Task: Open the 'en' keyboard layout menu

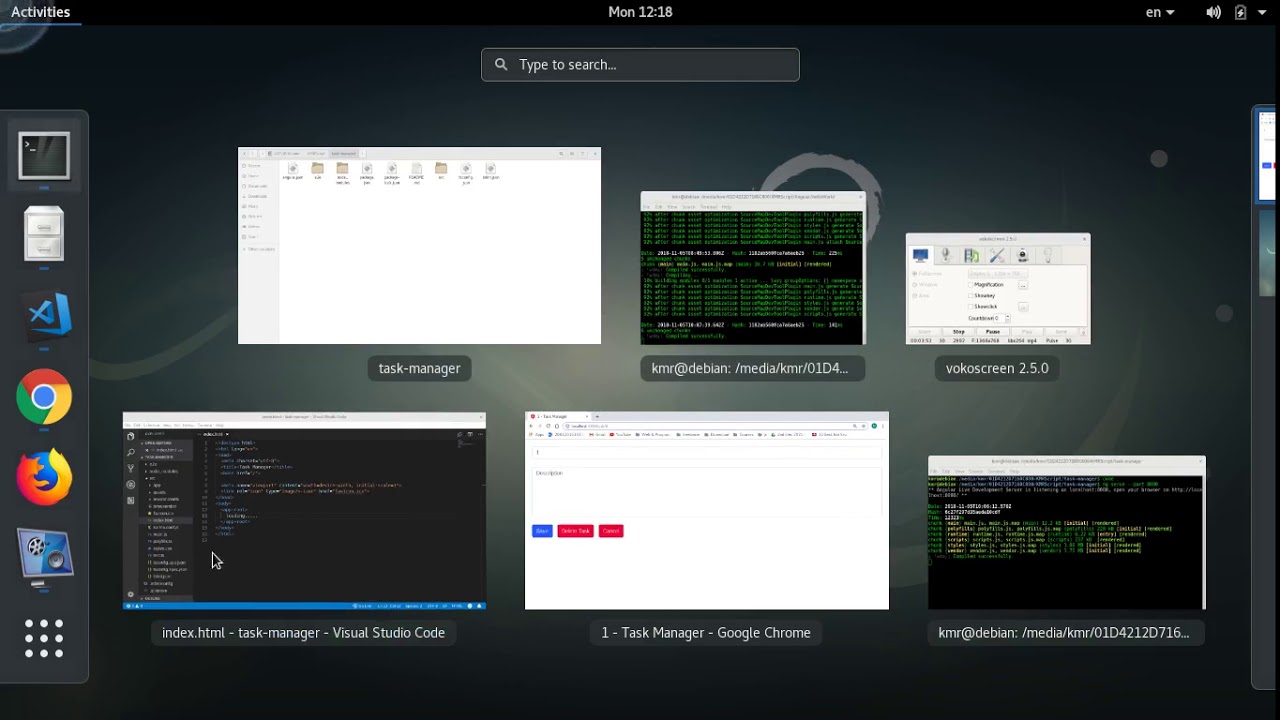Action: point(1160,12)
